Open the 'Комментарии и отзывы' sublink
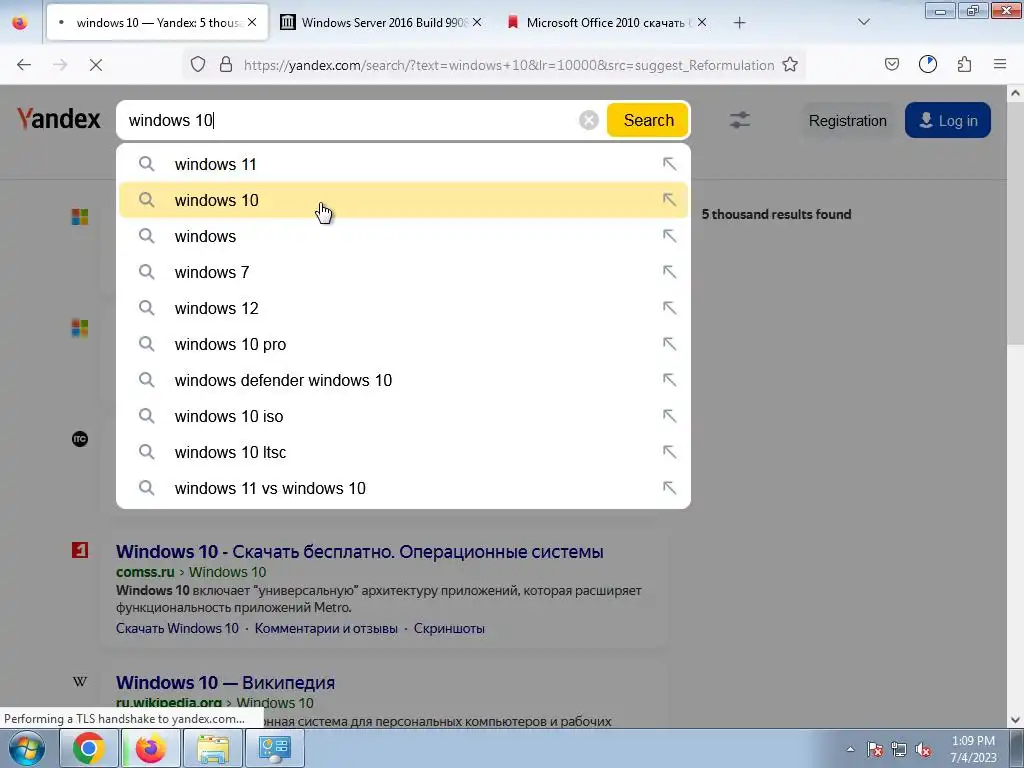1024x768 pixels. tap(326, 628)
